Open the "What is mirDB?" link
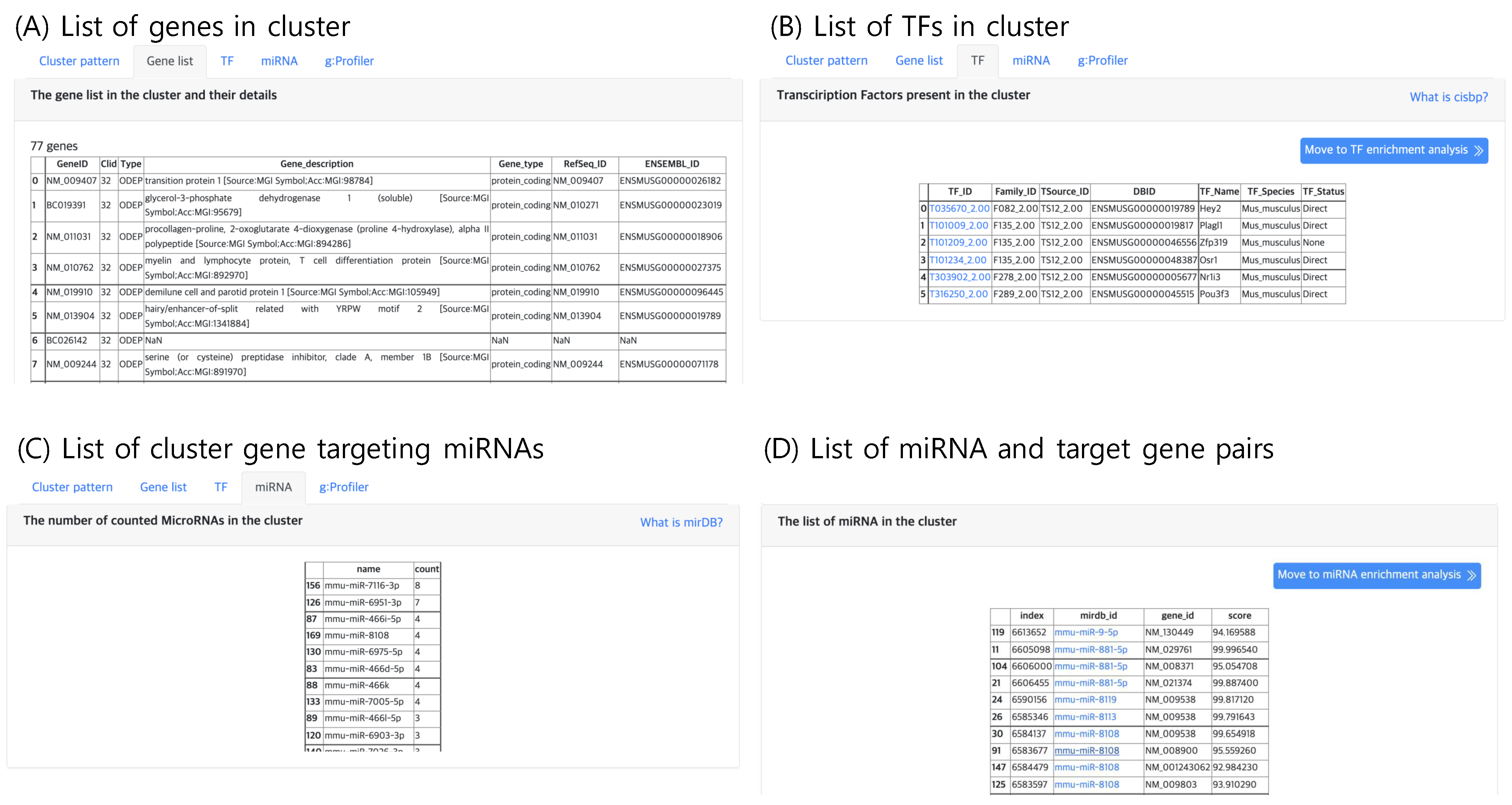The image size is (1512, 805). tap(681, 522)
